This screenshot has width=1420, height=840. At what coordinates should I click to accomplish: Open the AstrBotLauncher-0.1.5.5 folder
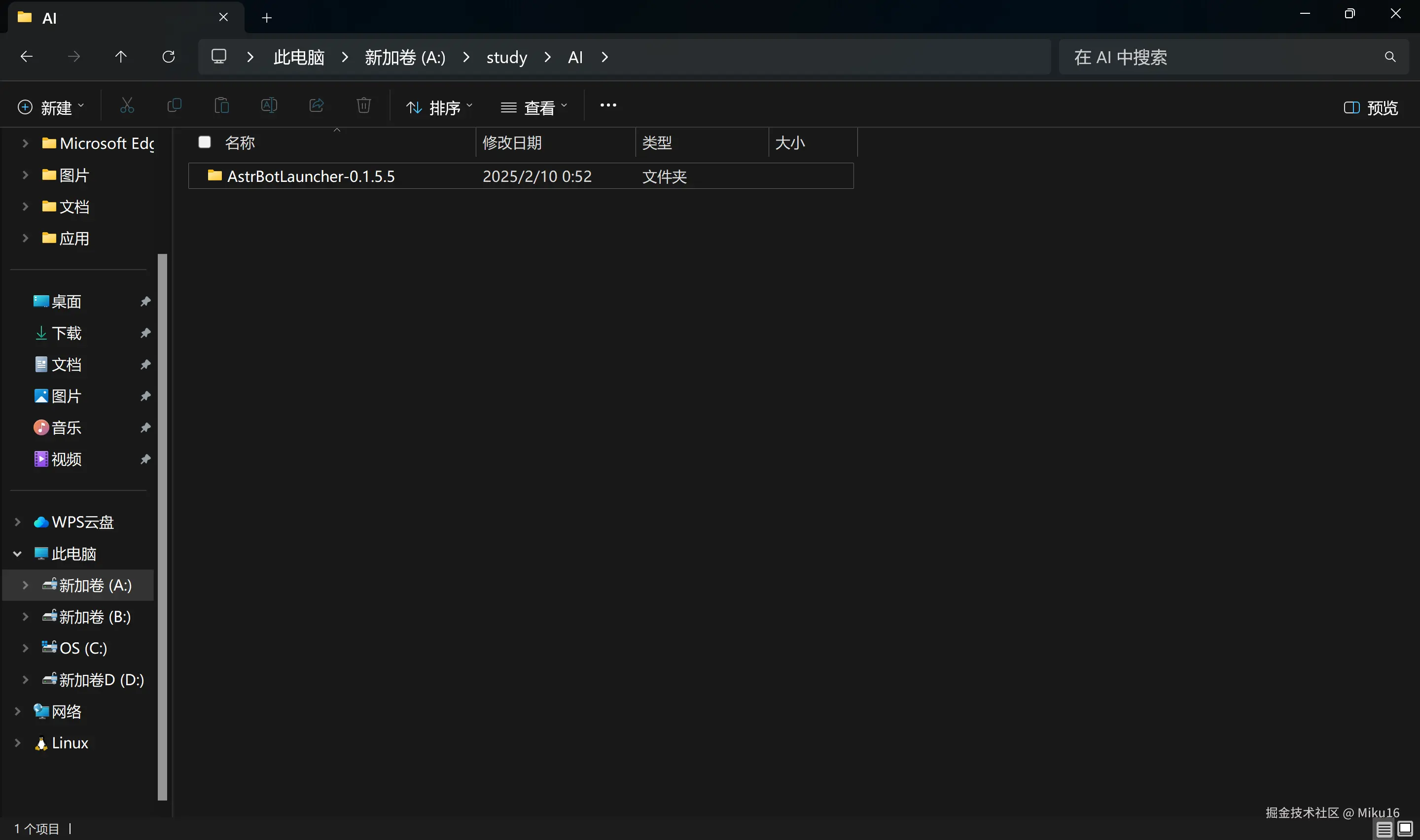311,176
